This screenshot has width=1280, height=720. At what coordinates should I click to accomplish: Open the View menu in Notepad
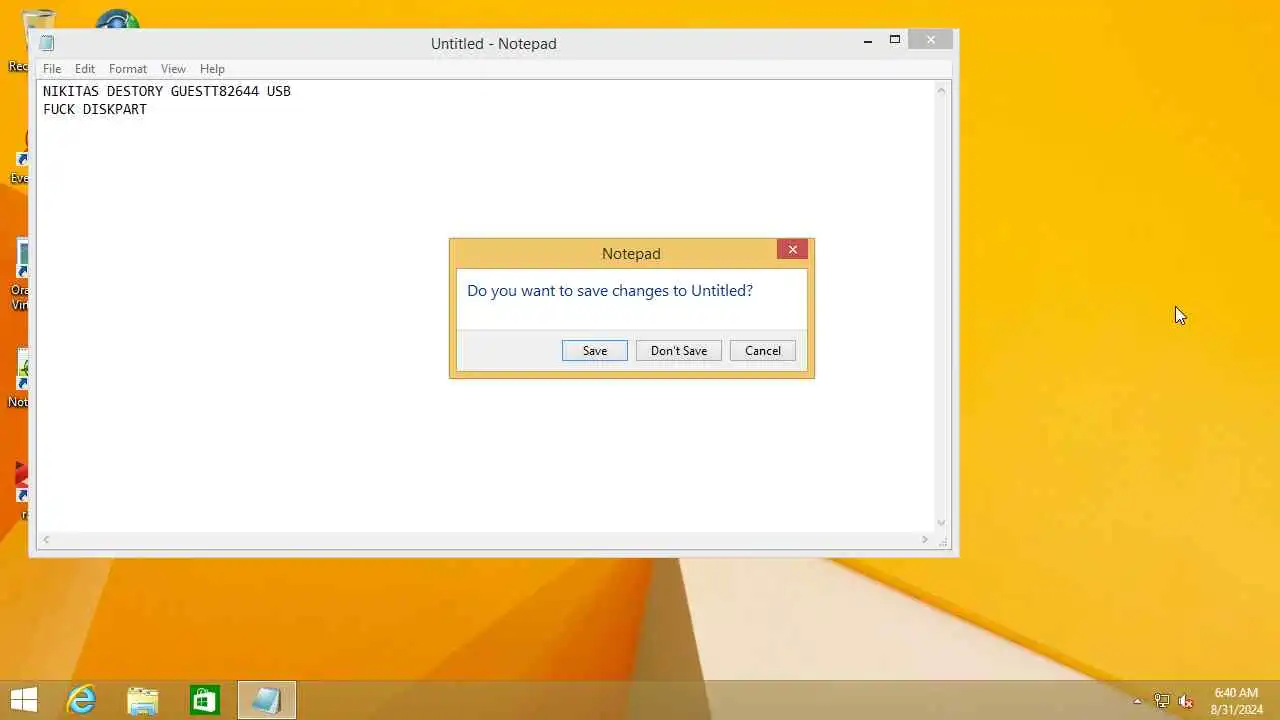coord(173,69)
